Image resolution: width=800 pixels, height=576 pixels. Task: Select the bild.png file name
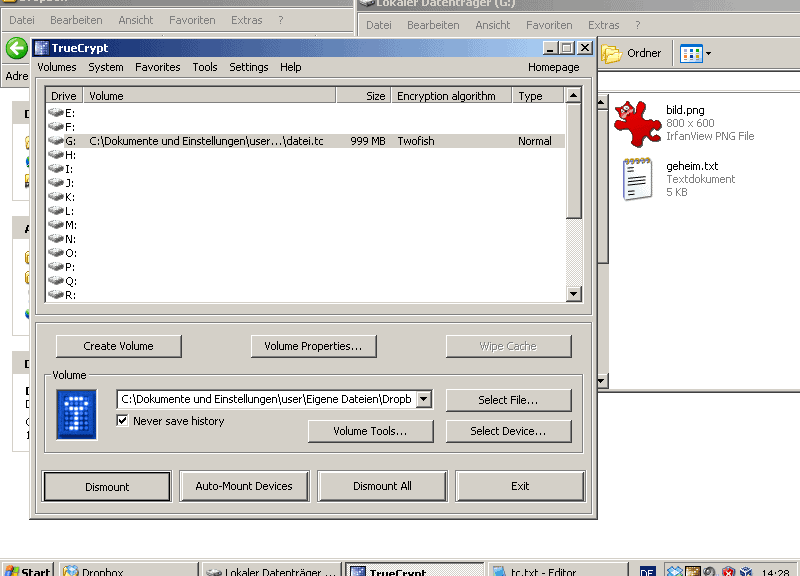pyautogui.click(x=685, y=110)
